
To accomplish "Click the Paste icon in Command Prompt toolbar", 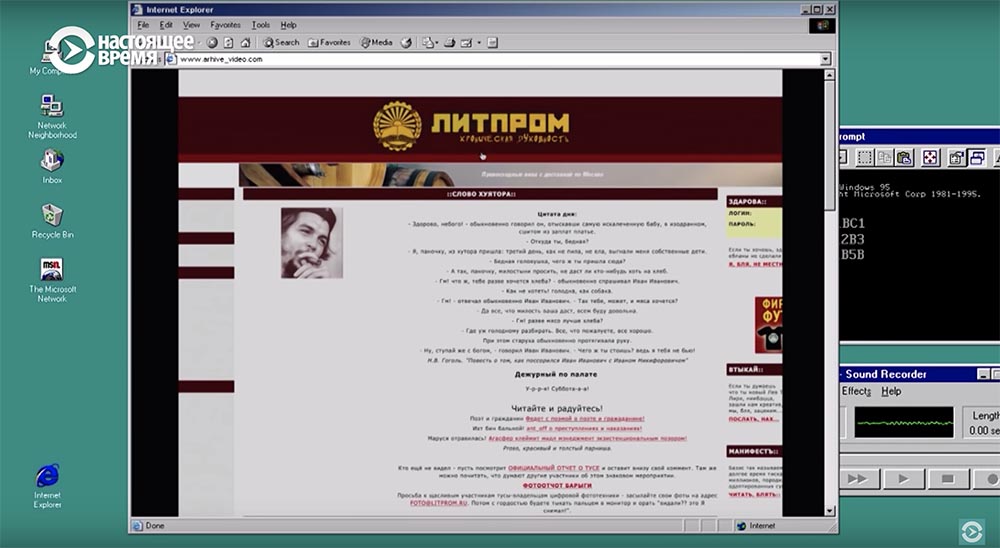I will coord(904,158).
